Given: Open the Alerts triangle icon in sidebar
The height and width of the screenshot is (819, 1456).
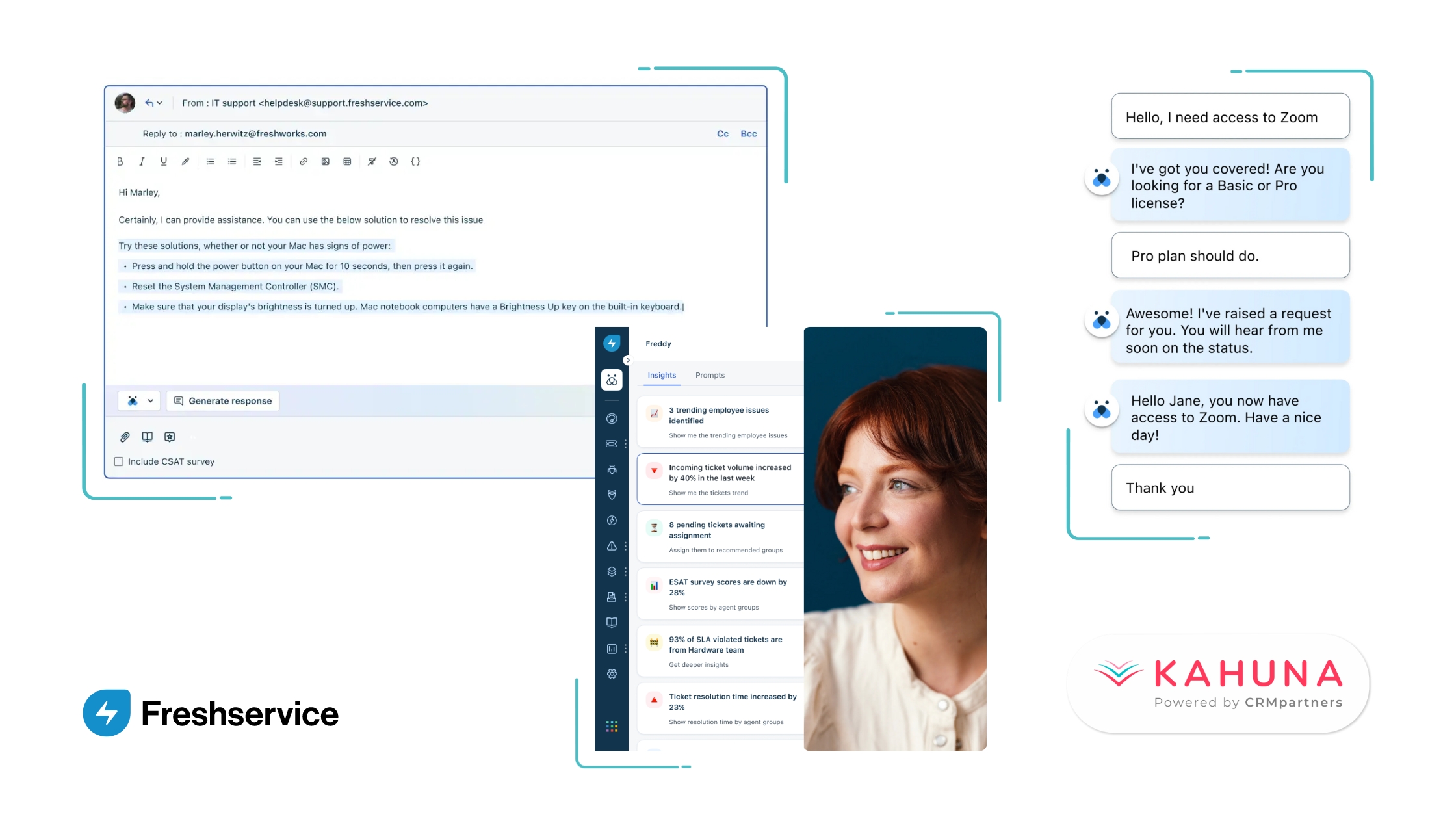Looking at the screenshot, I should tap(612, 546).
